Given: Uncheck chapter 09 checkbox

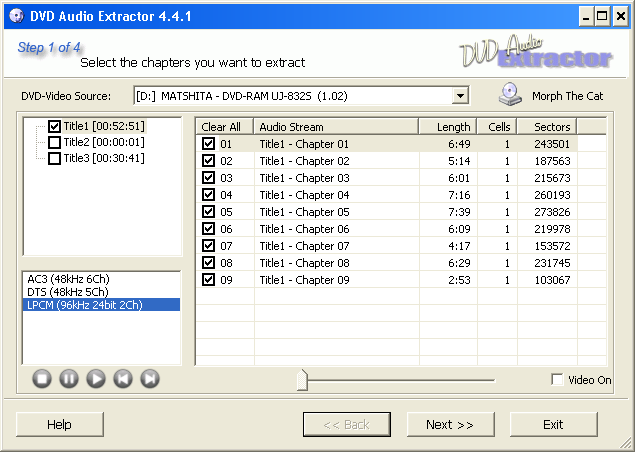Looking at the screenshot, I should point(209,279).
